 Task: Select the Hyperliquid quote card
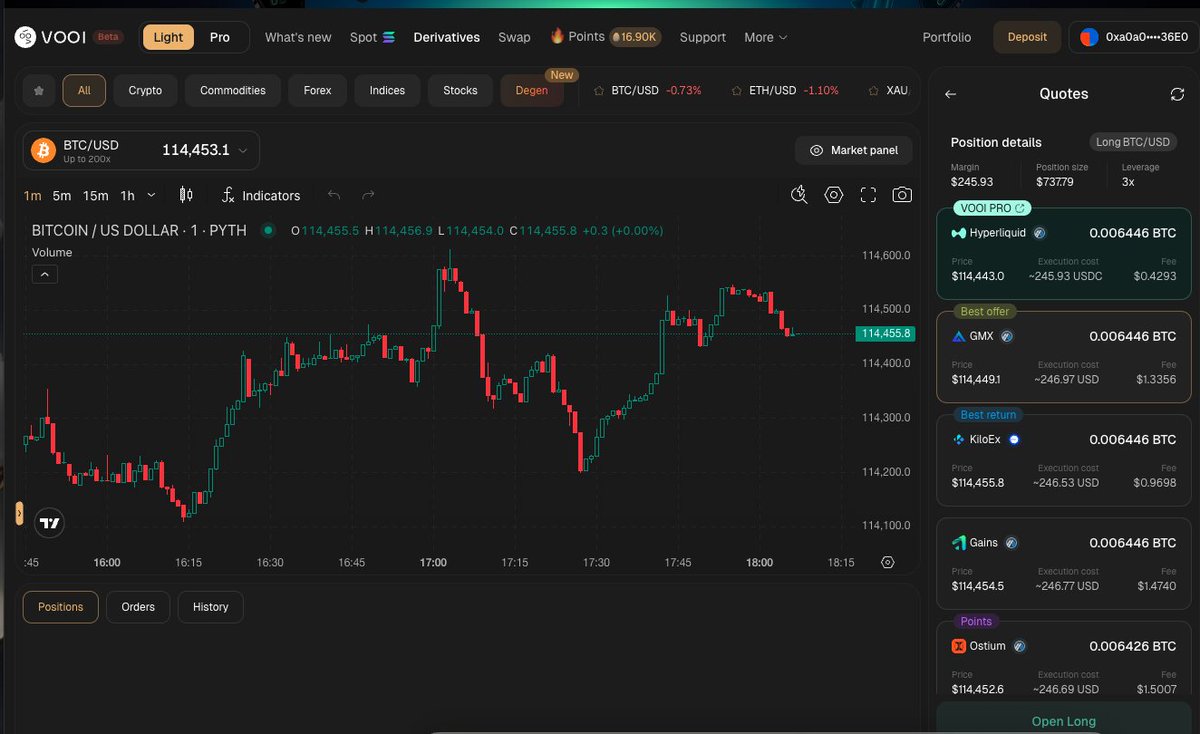click(1063, 254)
